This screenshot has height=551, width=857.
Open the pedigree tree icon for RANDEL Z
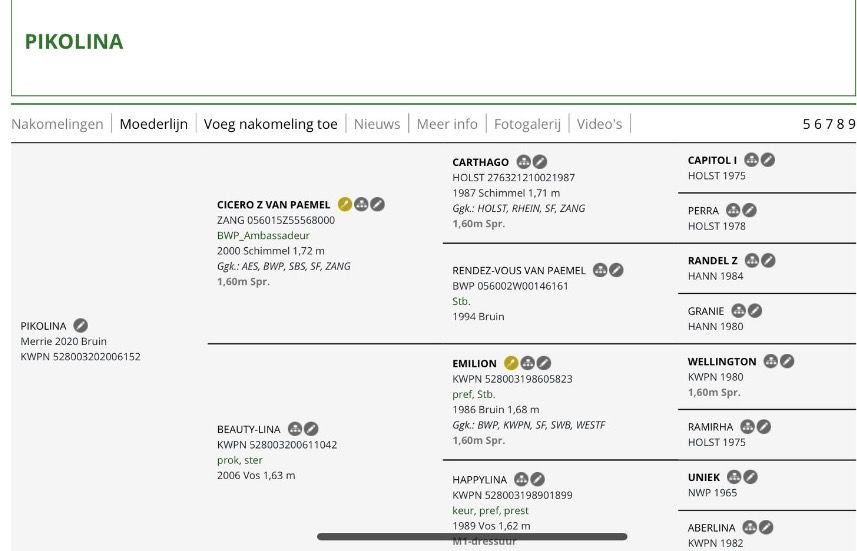click(x=752, y=260)
